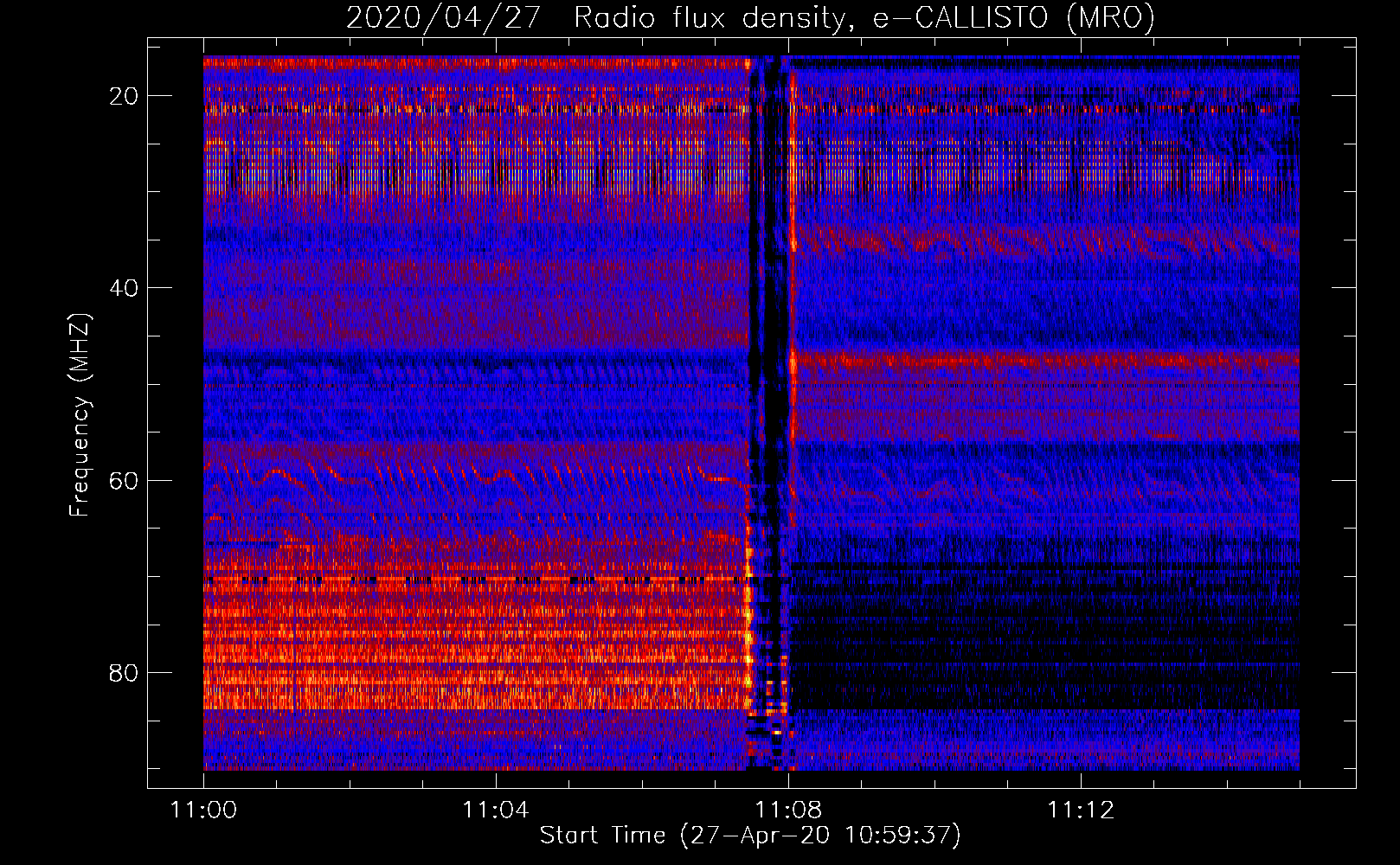Viewport: 1400px width, 865px height.
Task: Click the 80 MHz frequency tick label
Action: [x=125, y=672]
